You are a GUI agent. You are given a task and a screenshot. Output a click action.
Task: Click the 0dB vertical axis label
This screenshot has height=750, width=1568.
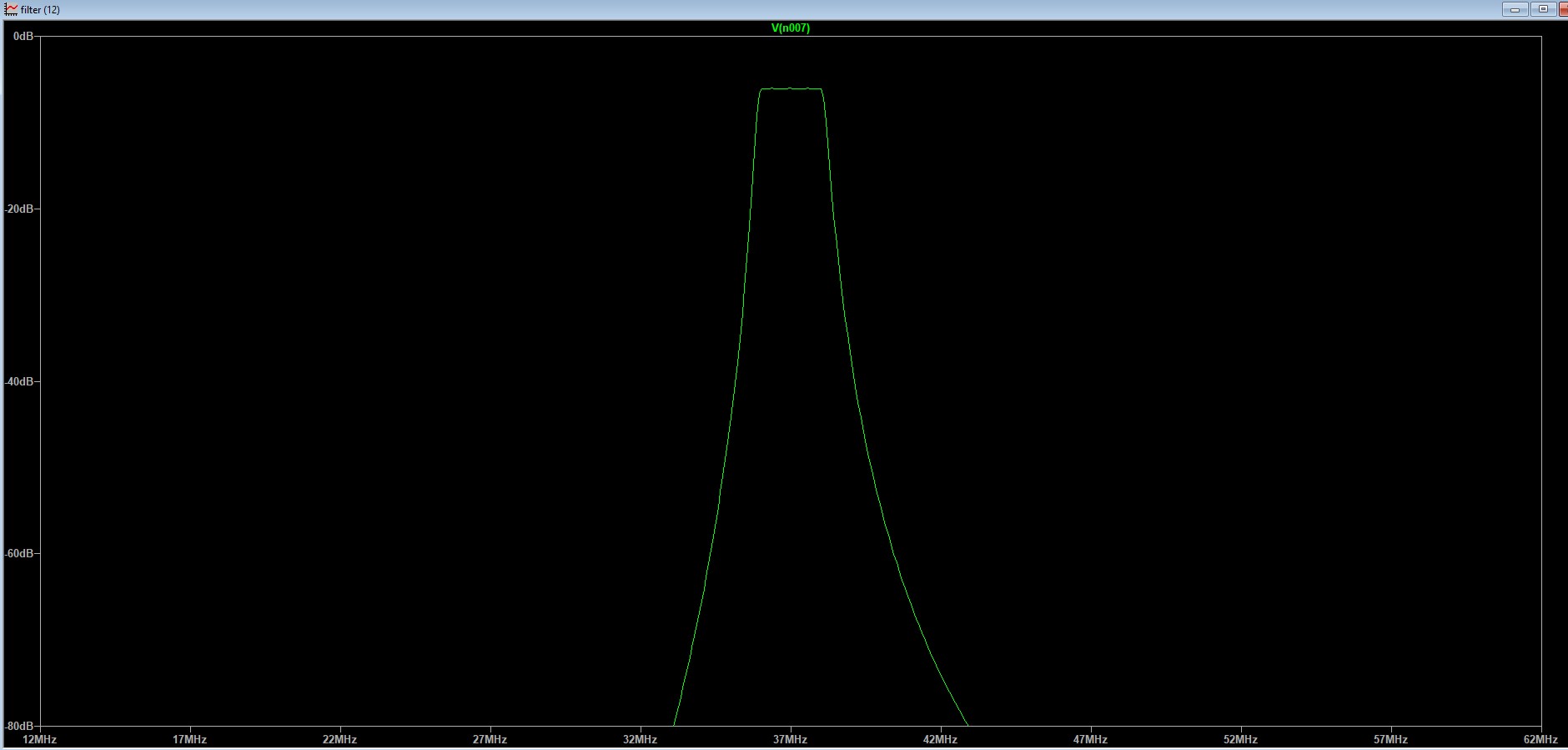pos(23,37)
